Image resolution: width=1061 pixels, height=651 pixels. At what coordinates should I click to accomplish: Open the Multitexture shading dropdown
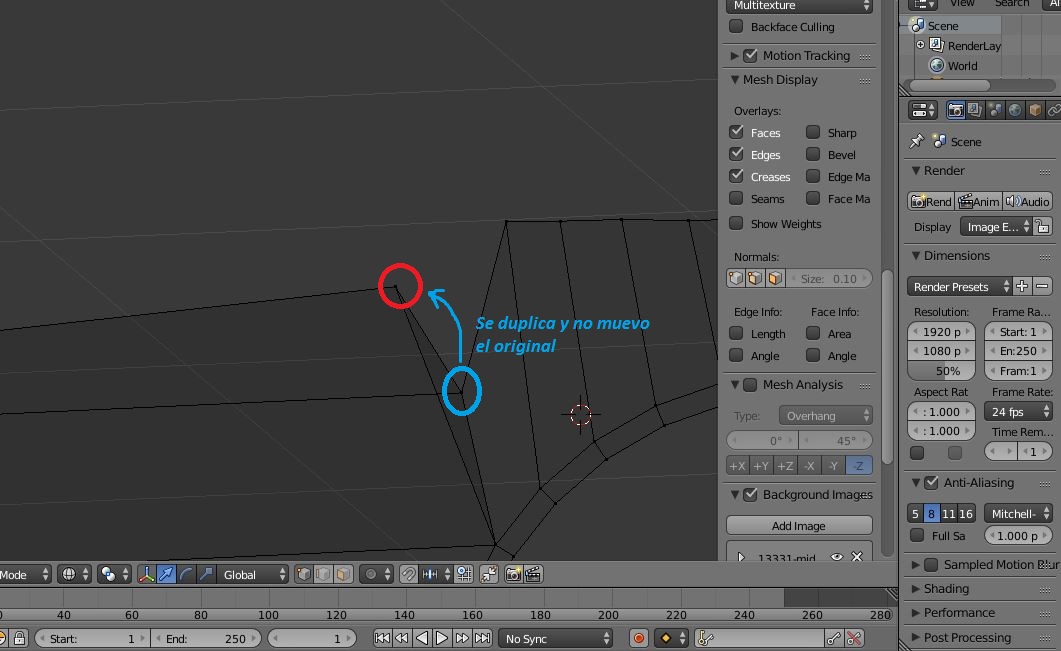[x=799, y=6]
